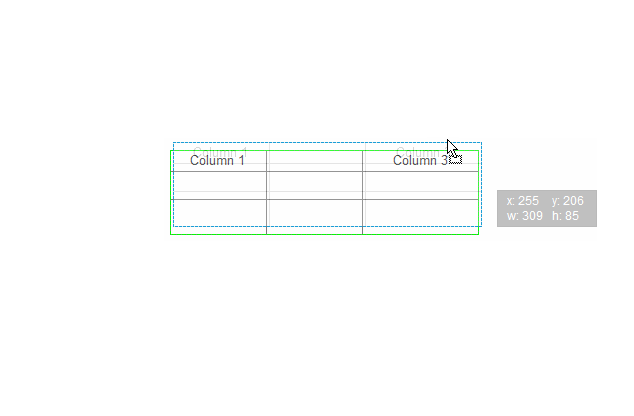This screenshot has height=416, width=634.
Task: Click bottom-row cell beneath Column 1
Action: pyautogui.click(x=218, y=217)
